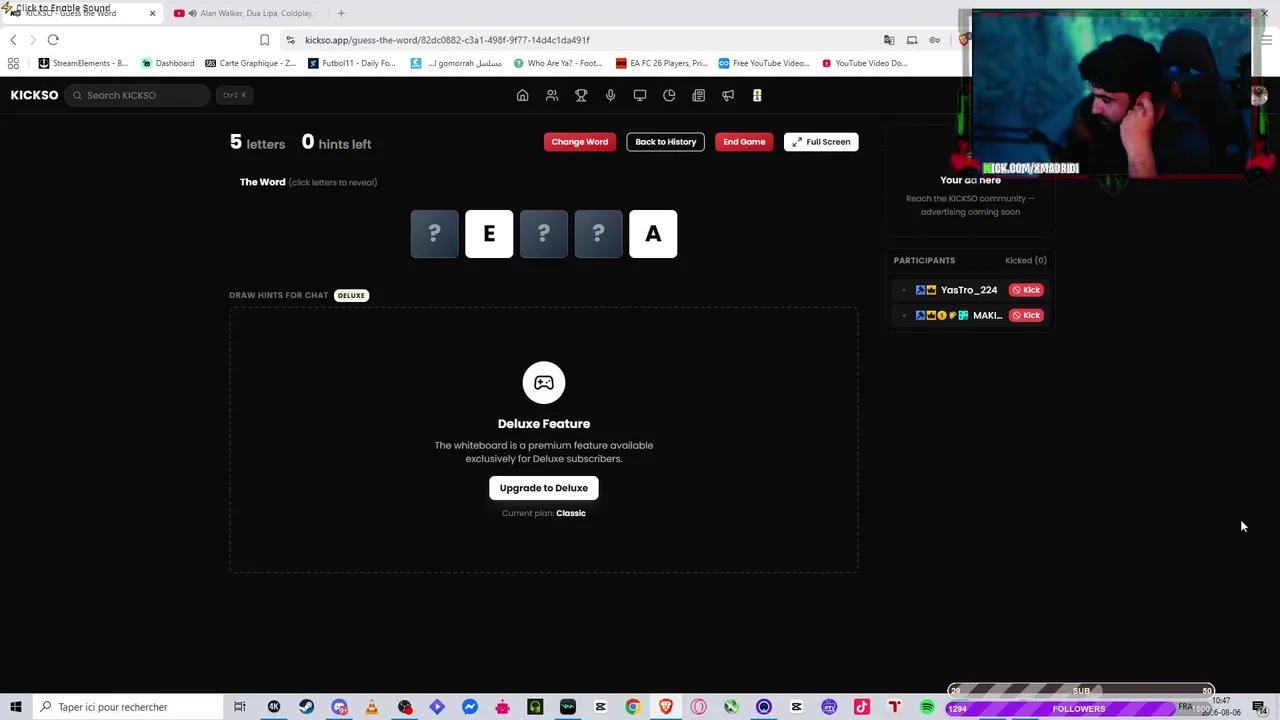
Task: Click the KICKSO logo
Action: point(34,95)
